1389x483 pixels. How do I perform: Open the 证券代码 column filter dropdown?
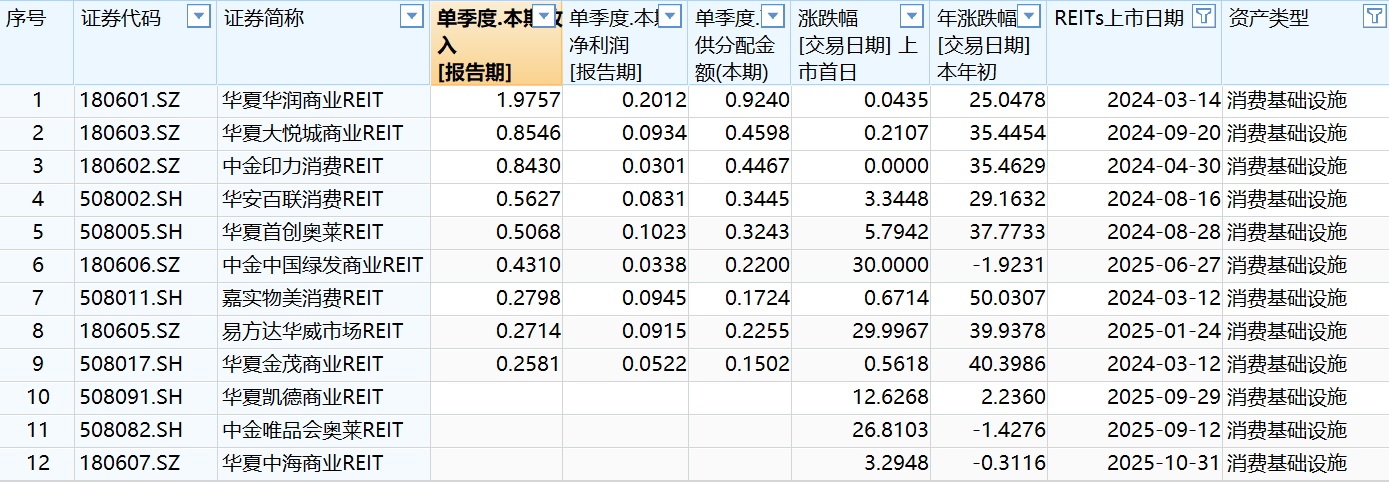(199, 17)
